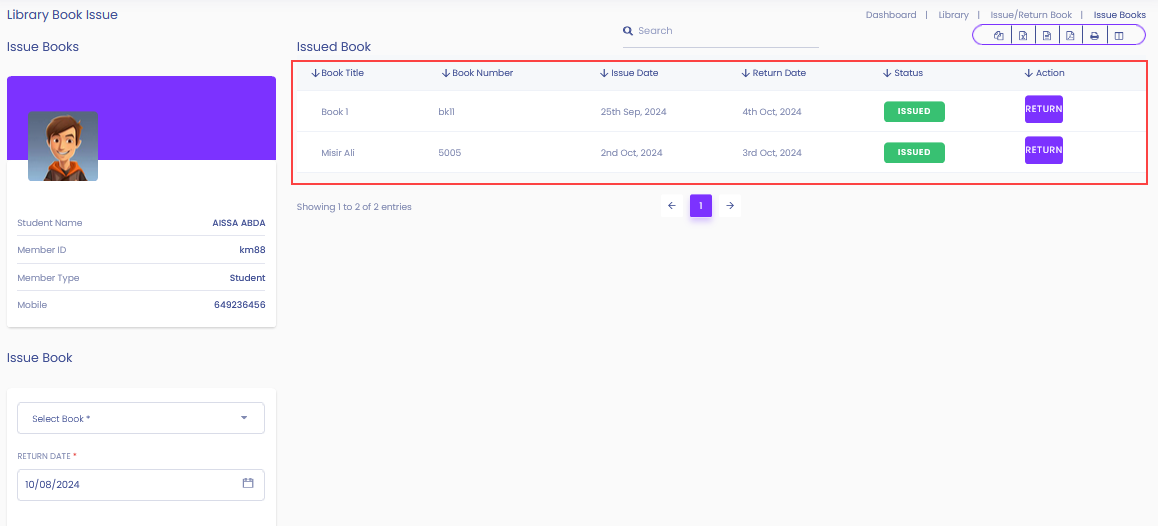This screenshot has height=526, width=1158.
Task: Export issued books to Excel file
Action: 1023,35
